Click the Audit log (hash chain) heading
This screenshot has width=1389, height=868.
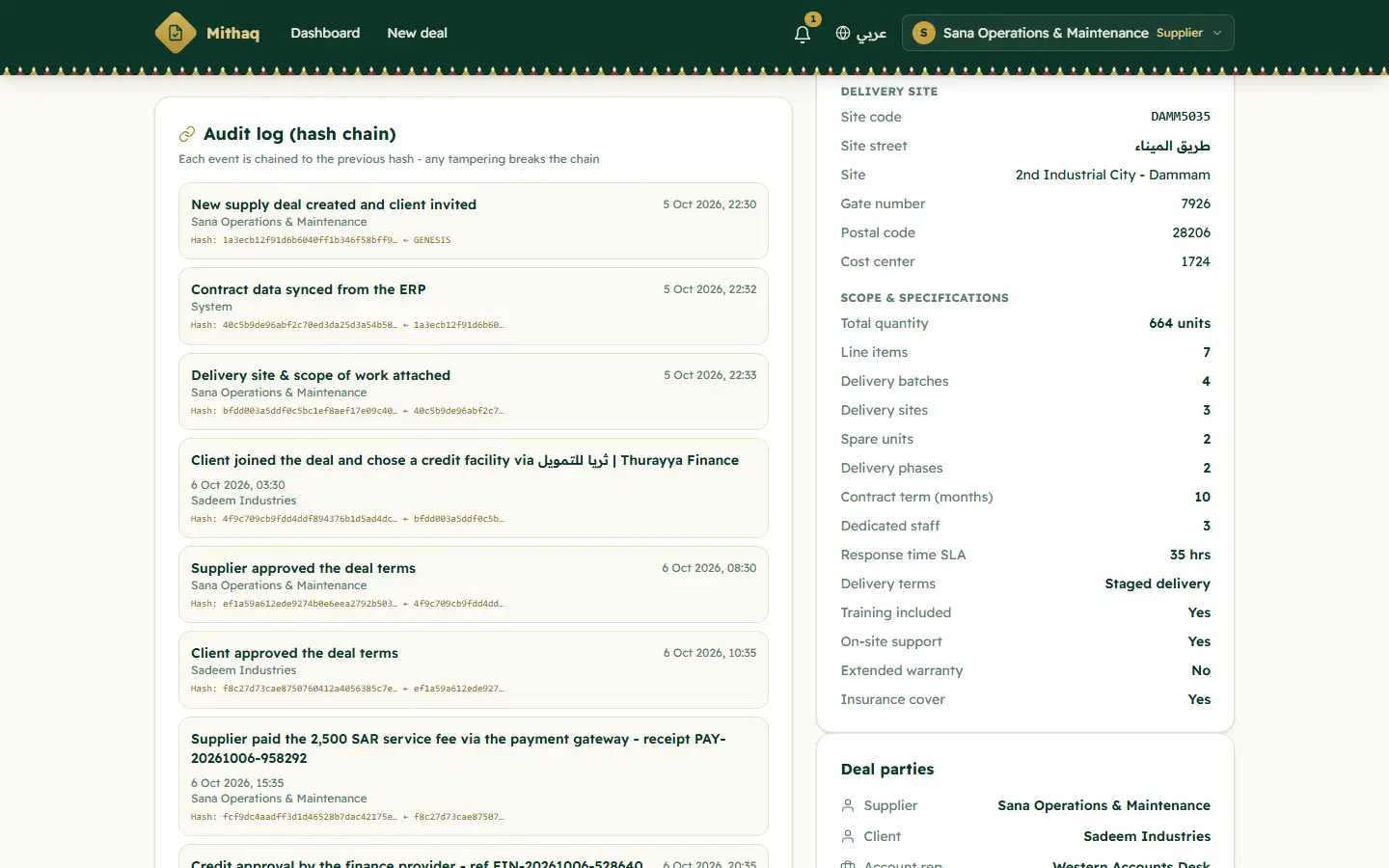coord(300,134)
